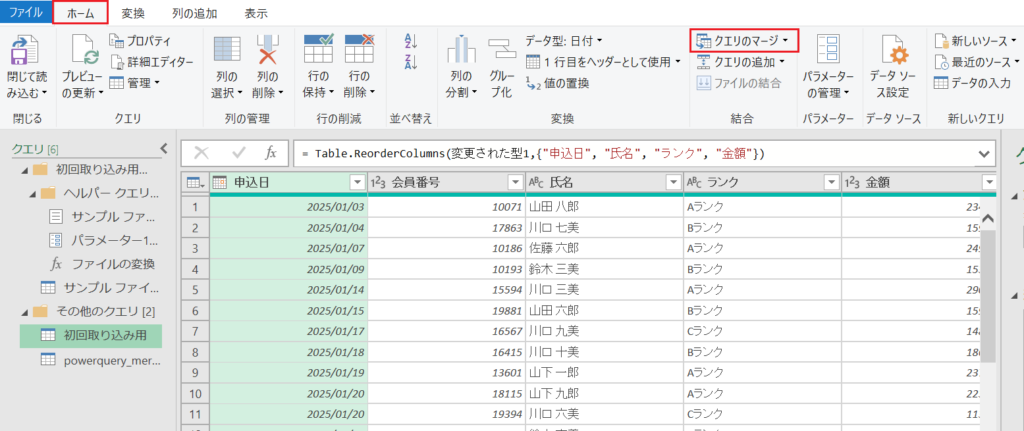Click the 列の分割 icon
This screenshot has height=431, width=1024.
pyautogui.click(x=462, y=50)
